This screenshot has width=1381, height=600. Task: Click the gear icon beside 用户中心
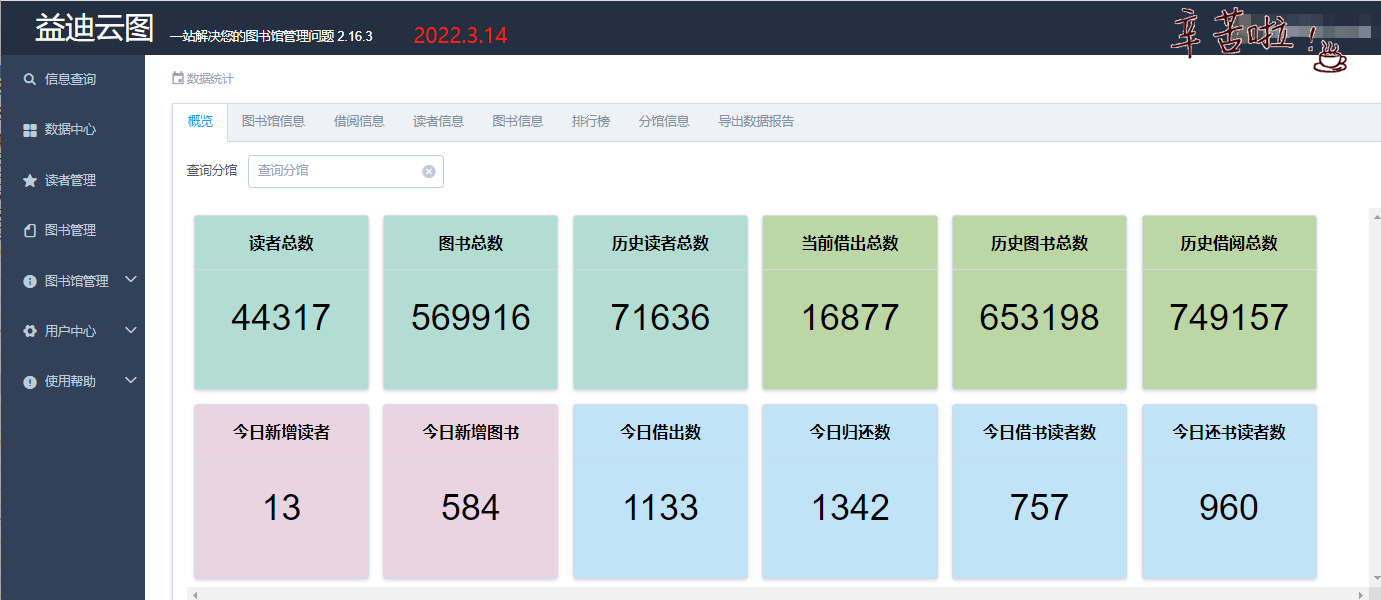tap(30, 331)
